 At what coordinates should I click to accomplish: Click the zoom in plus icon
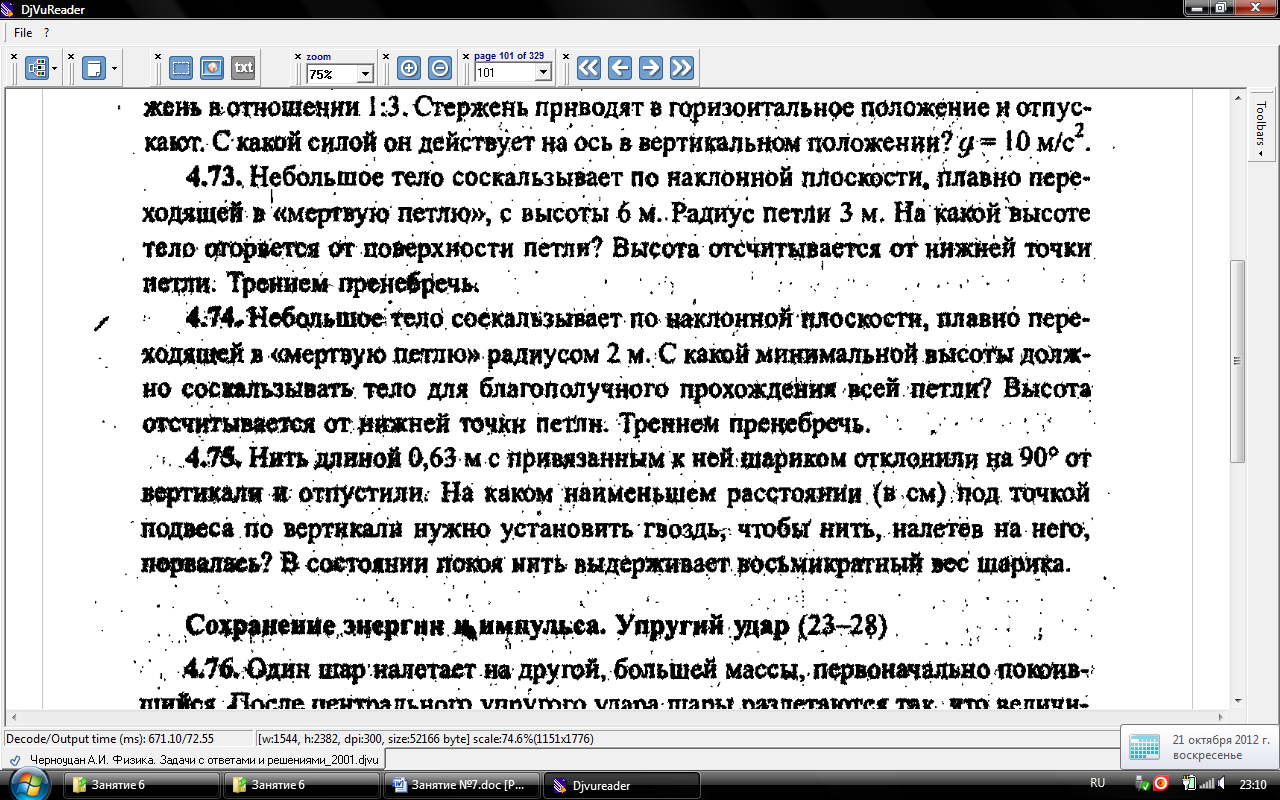[408, 68]
